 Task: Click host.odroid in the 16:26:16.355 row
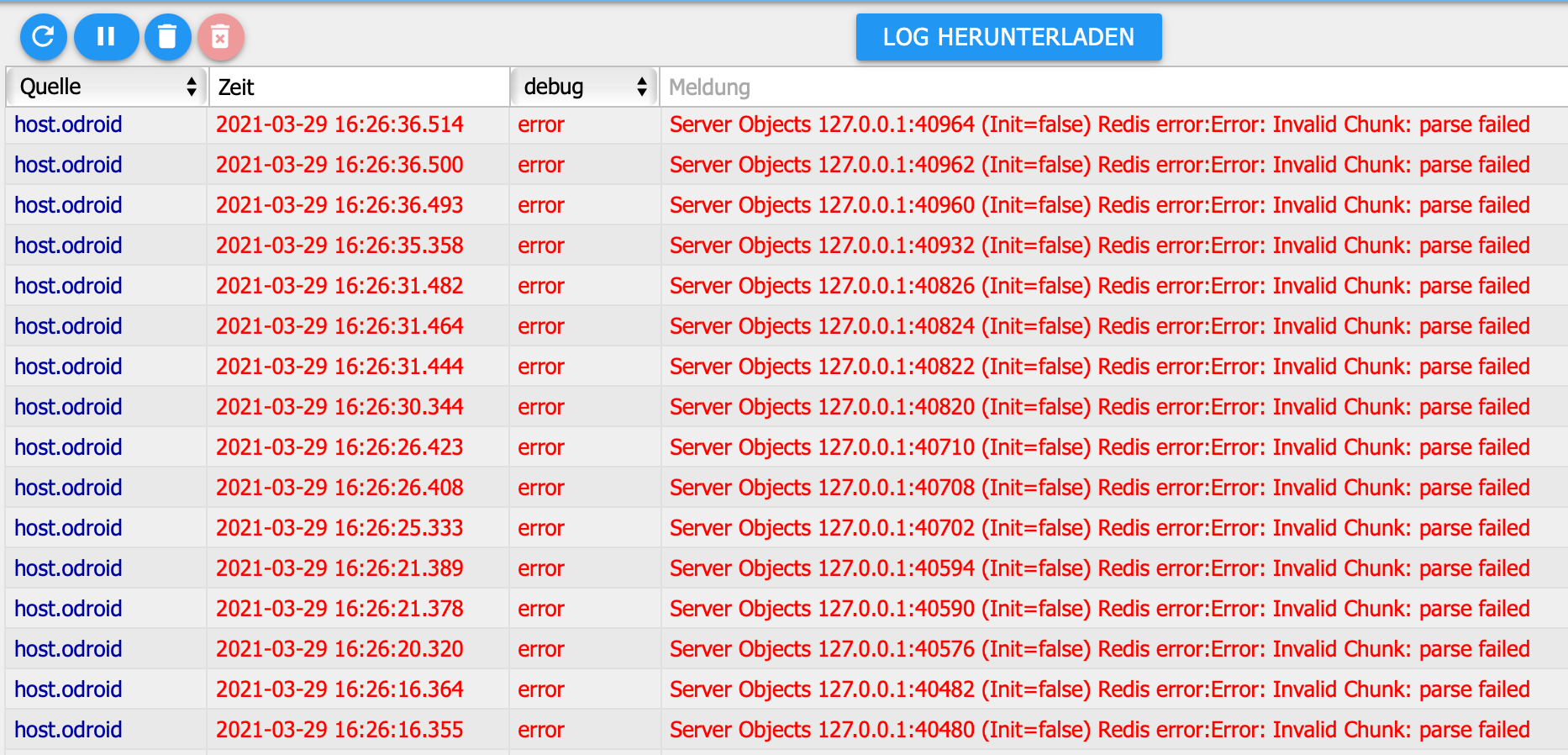coord(68,730)
